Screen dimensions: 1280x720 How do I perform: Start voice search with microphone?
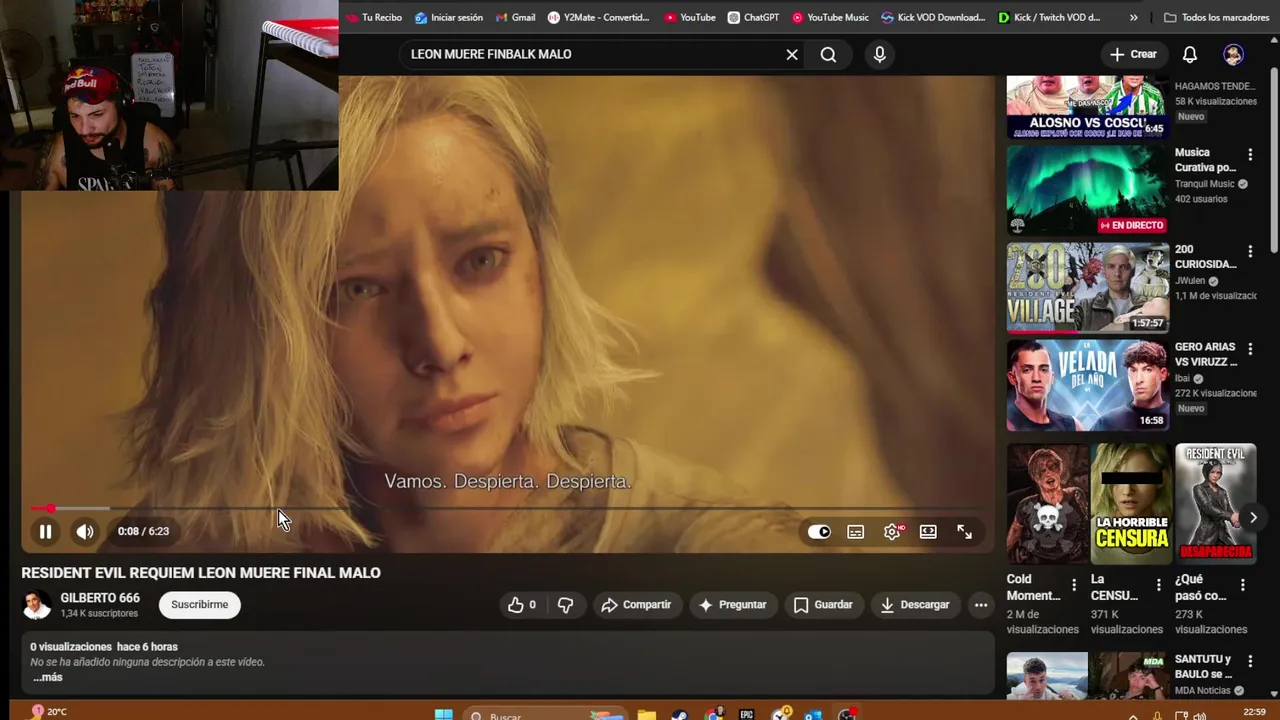[x=879, y=54]
